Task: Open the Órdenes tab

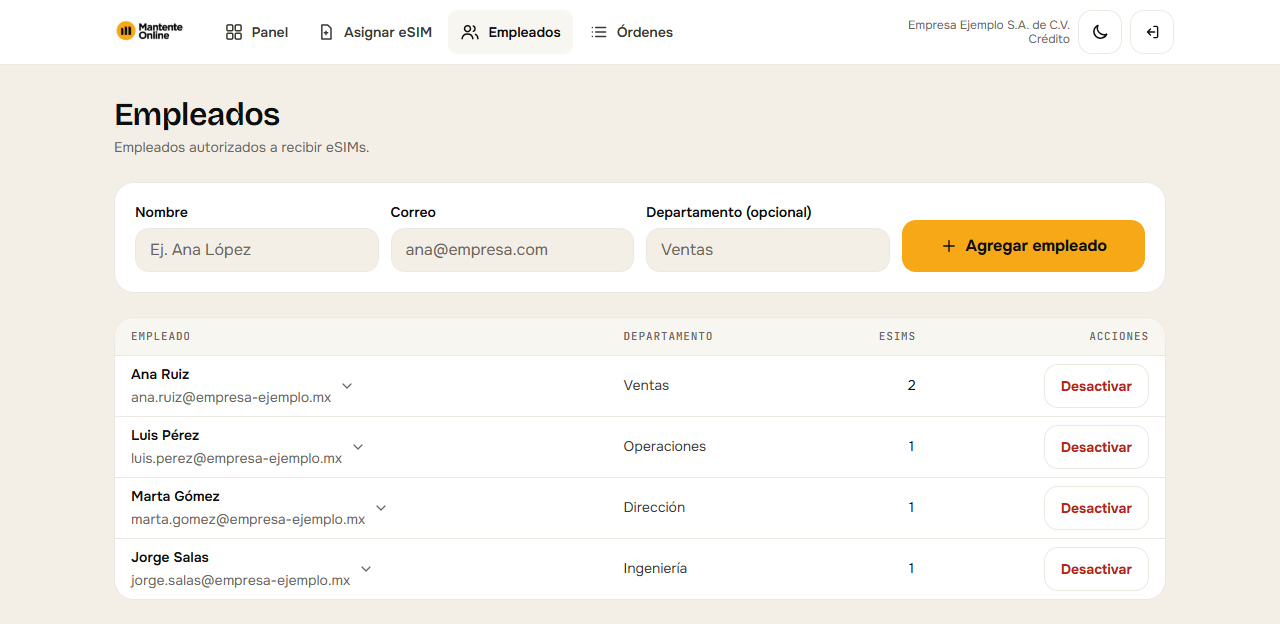Action: tap(631, 32)
